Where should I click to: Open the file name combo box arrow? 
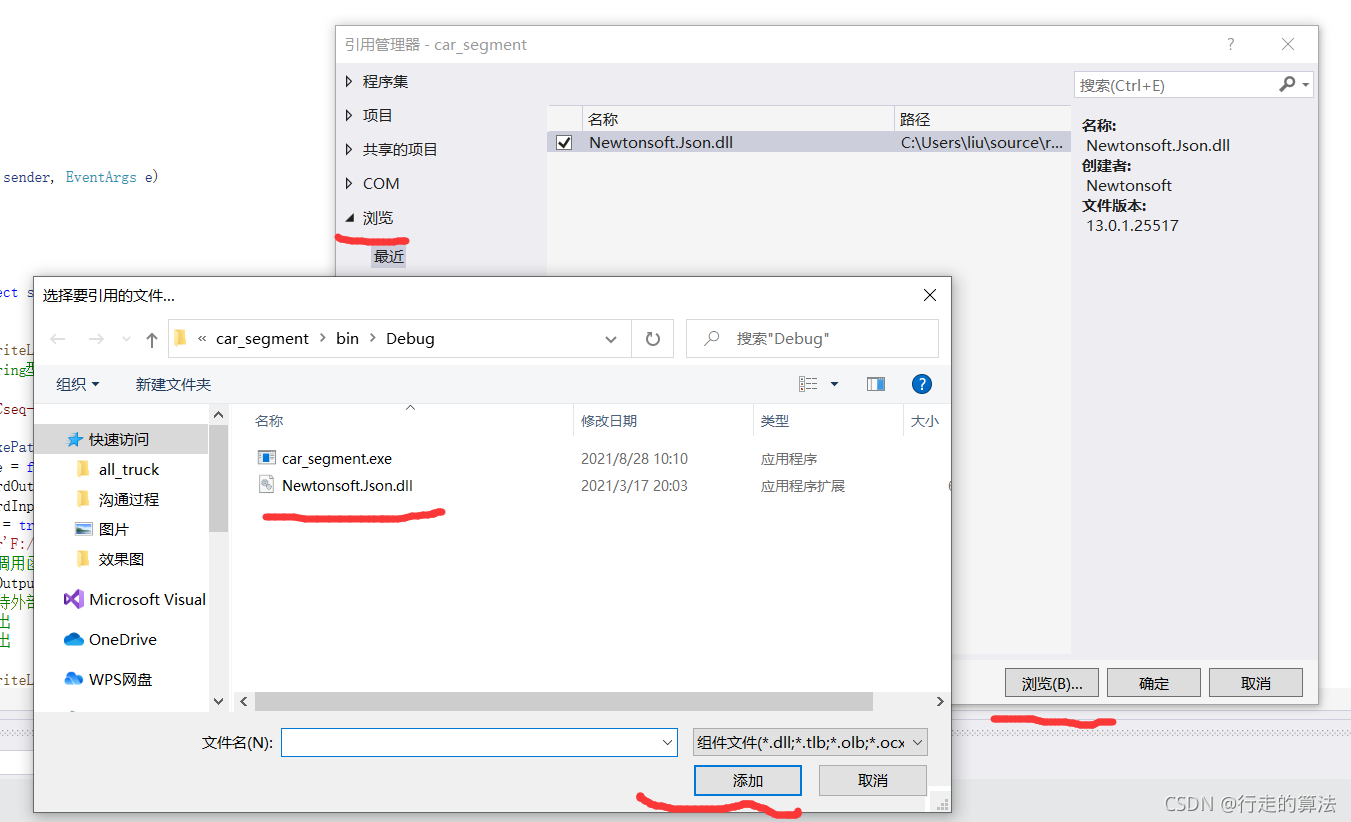pos(665,742)
